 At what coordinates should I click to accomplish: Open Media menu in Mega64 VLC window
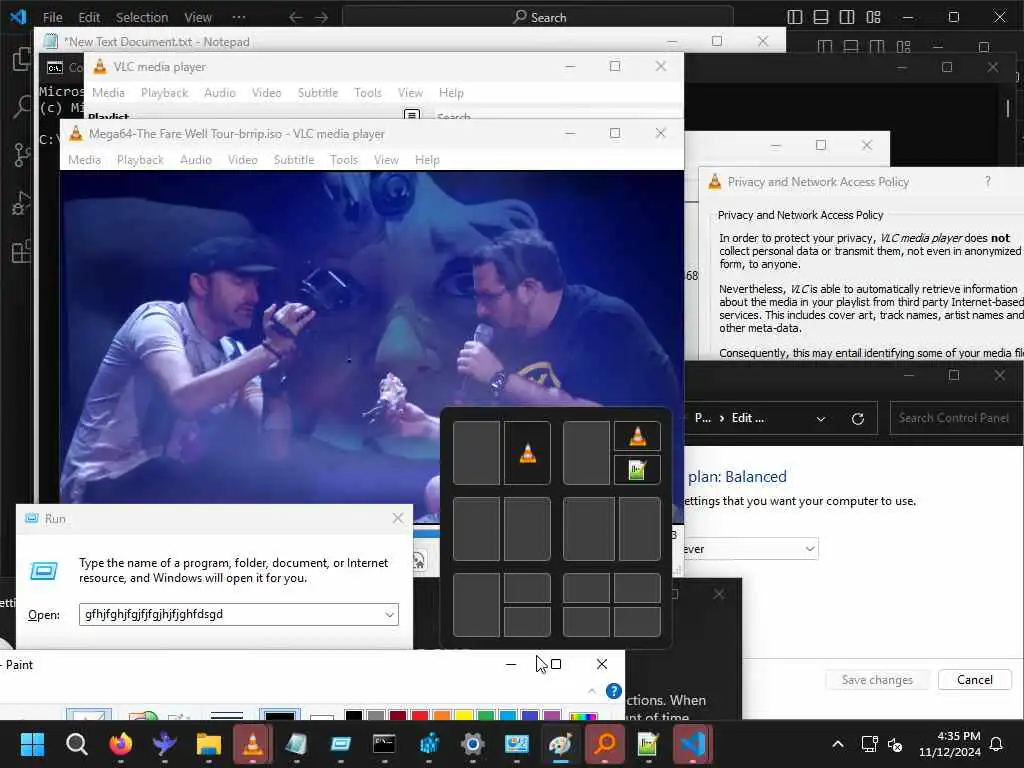point(84,160)
